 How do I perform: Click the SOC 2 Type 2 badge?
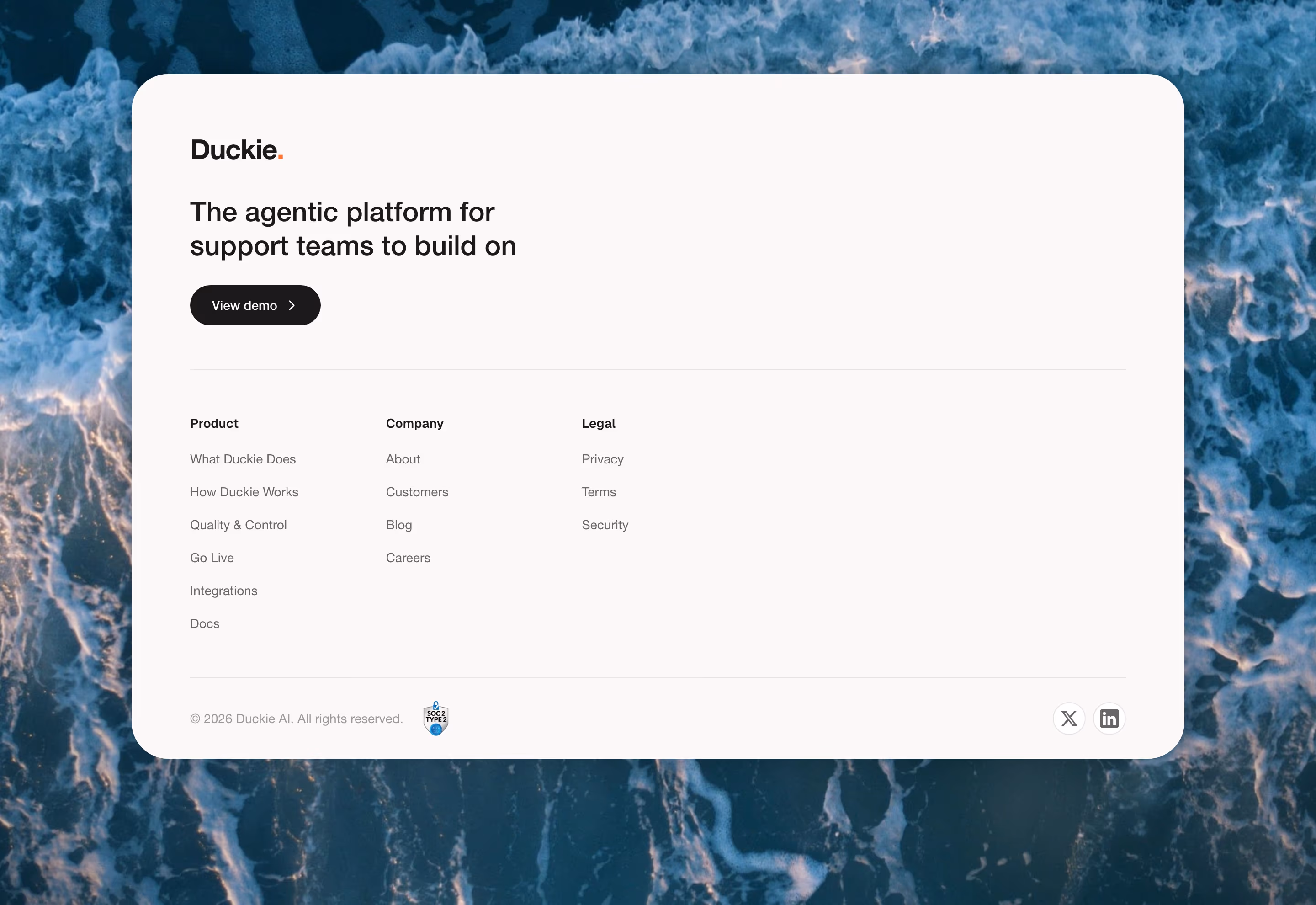[436, 719]
